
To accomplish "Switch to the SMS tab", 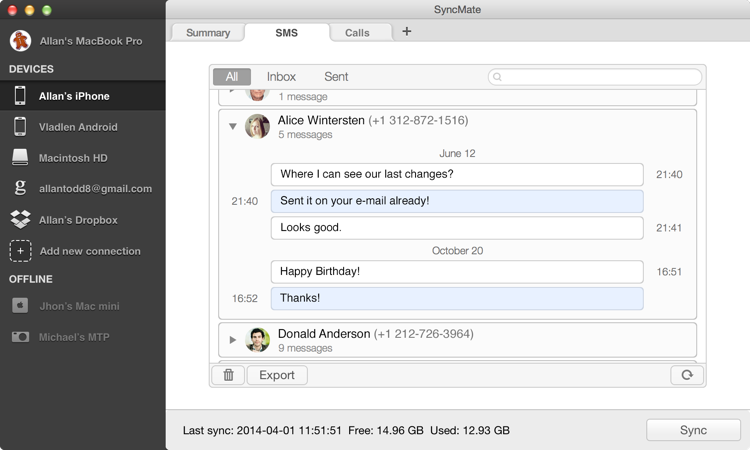I will click(287, 33).
